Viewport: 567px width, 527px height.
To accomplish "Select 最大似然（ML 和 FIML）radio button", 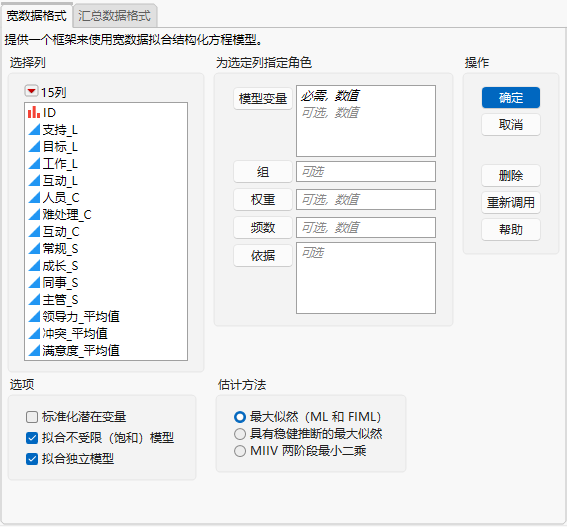I will 240,417.
